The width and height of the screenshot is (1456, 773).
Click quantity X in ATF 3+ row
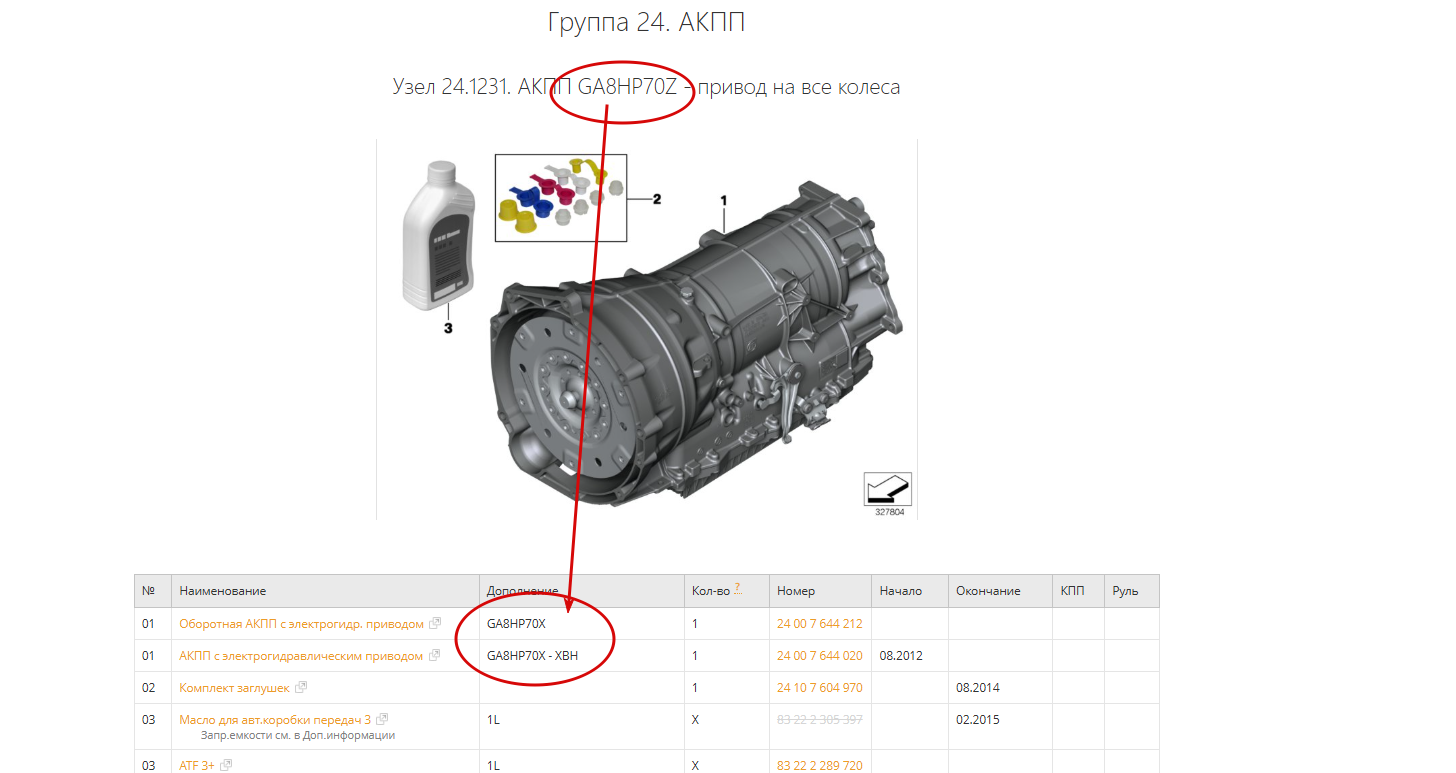pos(695,765)
